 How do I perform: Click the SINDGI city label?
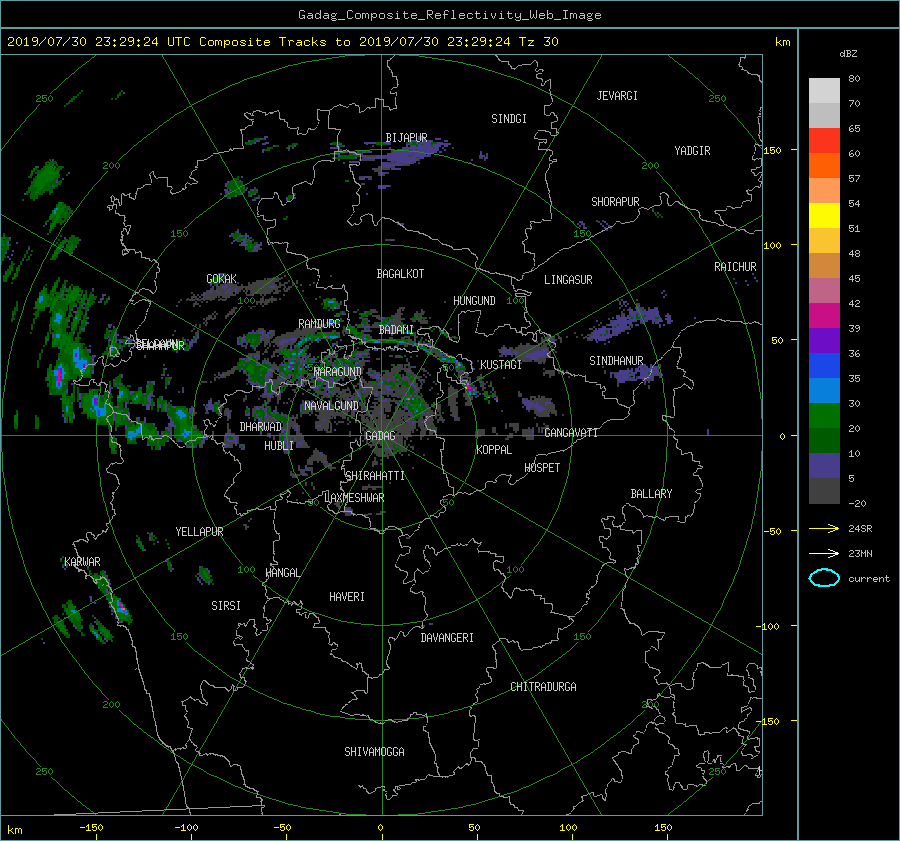509,119
